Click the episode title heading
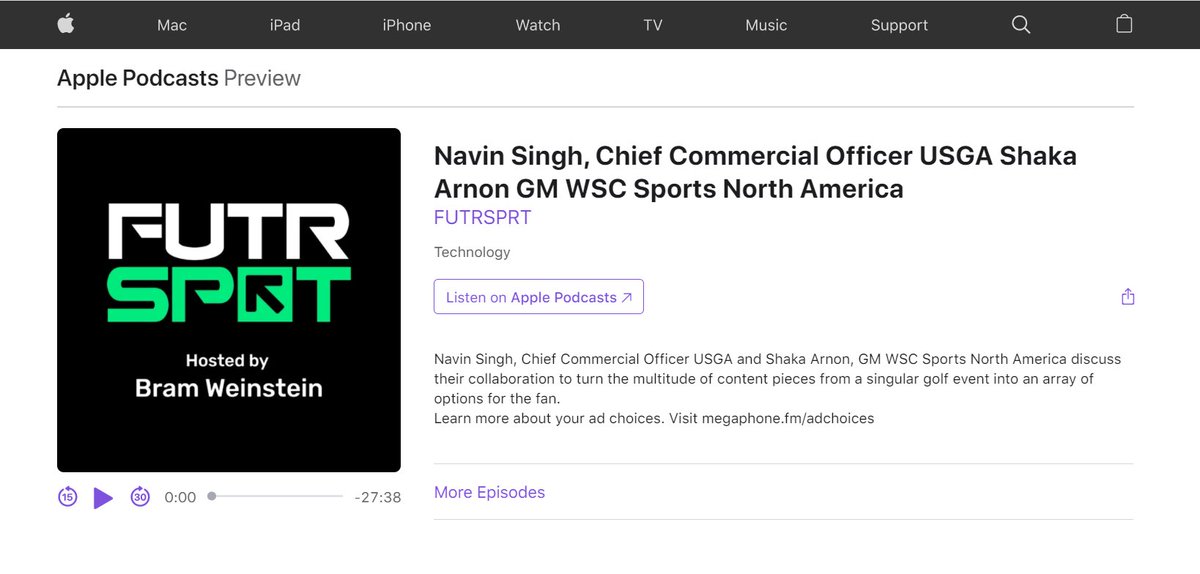1200x574 pixels. [755, 172]
